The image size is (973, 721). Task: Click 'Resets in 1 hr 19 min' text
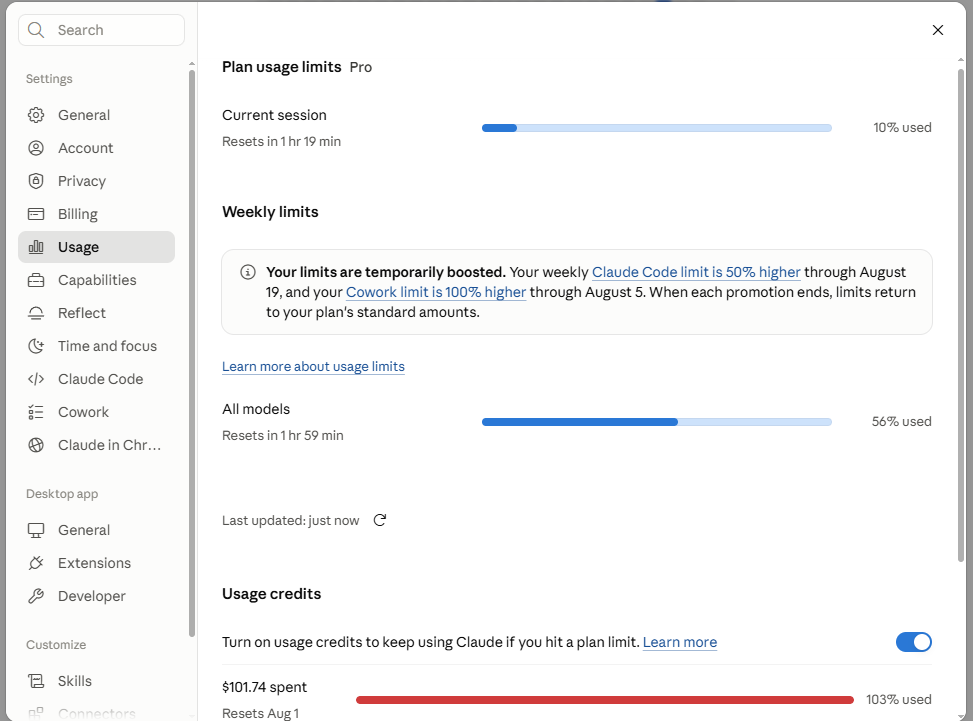281,141
